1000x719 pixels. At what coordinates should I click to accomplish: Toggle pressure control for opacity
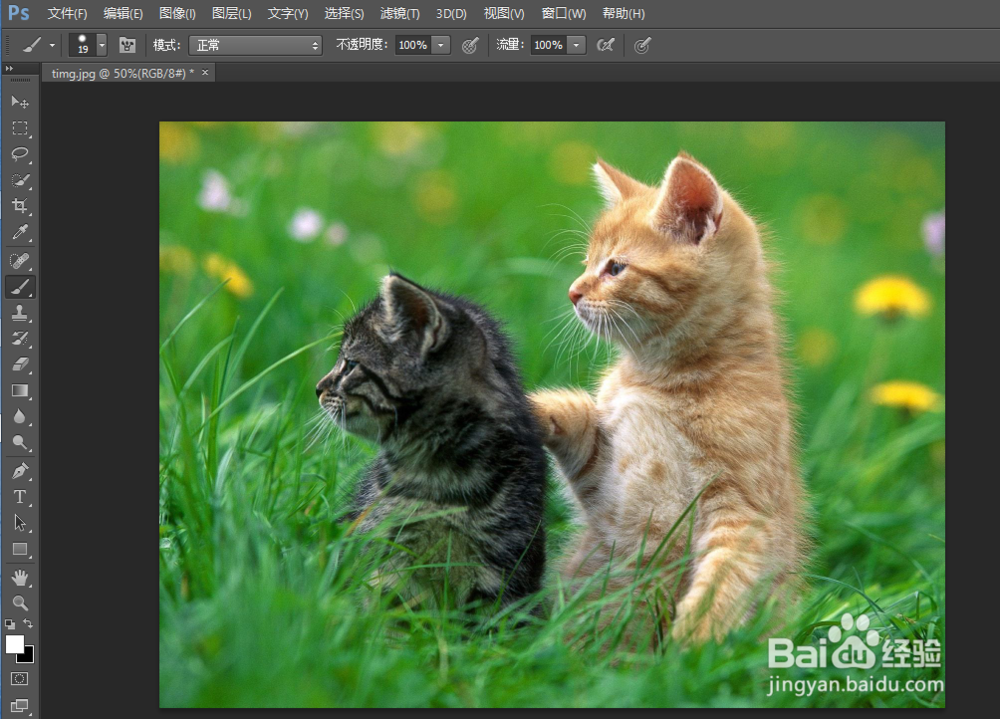coord(470,45)
